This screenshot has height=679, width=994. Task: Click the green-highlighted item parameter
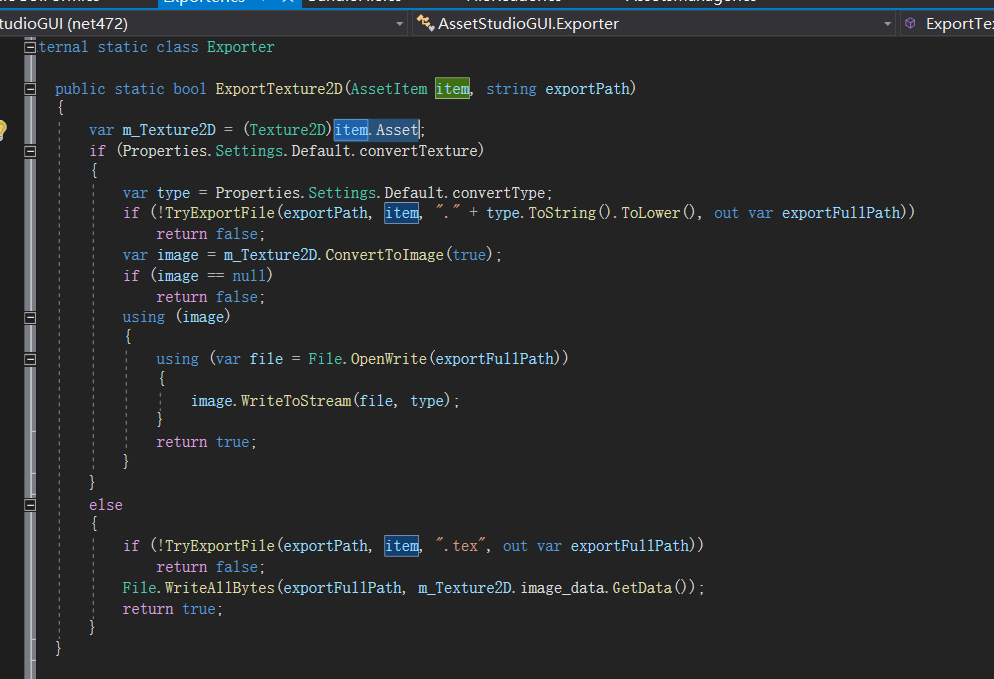(x=452, y=89)
